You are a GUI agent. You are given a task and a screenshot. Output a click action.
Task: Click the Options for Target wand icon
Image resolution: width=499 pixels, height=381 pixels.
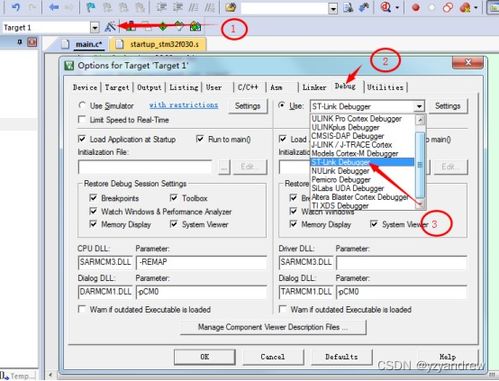[110, 27]
